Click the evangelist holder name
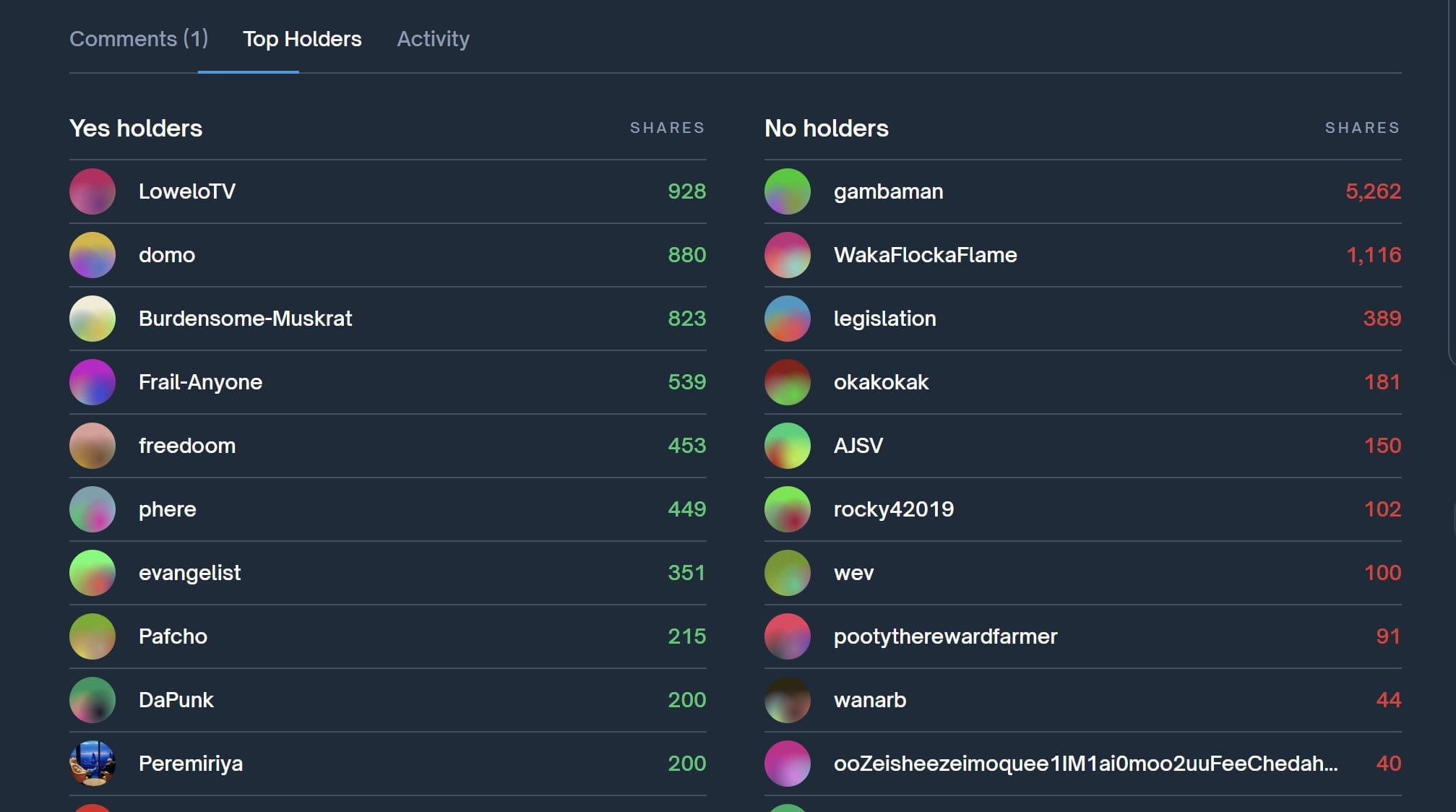 click(189, 573)
